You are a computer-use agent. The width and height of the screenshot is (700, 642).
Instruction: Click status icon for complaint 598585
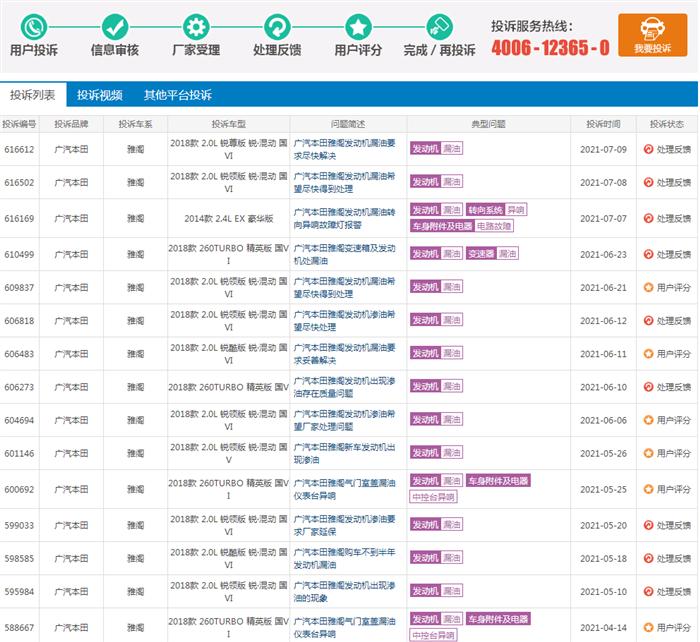pyautogui.click(x=649, y=558)
